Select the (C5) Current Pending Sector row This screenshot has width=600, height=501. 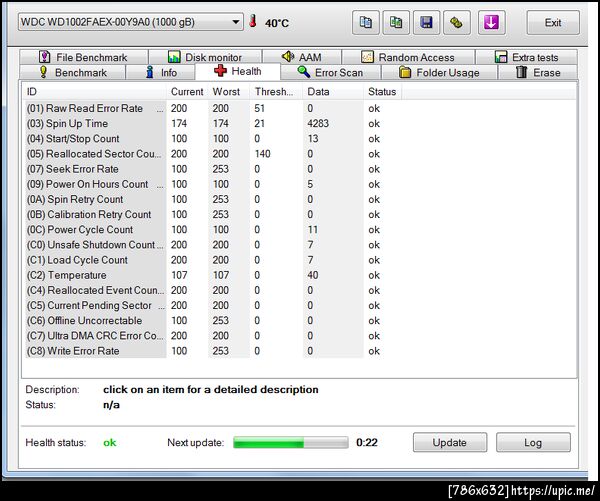point(212,305)
